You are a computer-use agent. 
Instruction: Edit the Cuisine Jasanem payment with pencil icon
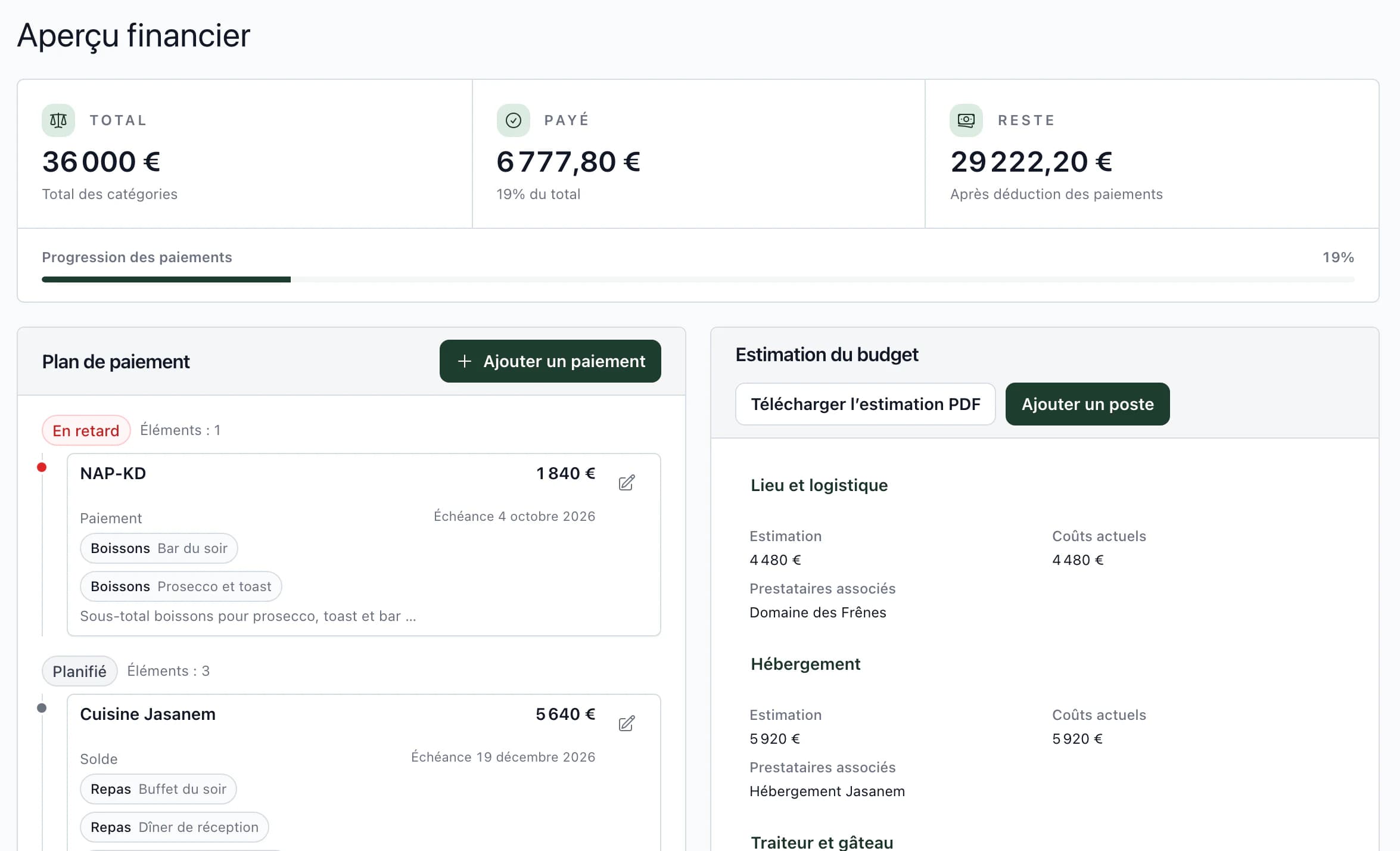pos(627,723)
